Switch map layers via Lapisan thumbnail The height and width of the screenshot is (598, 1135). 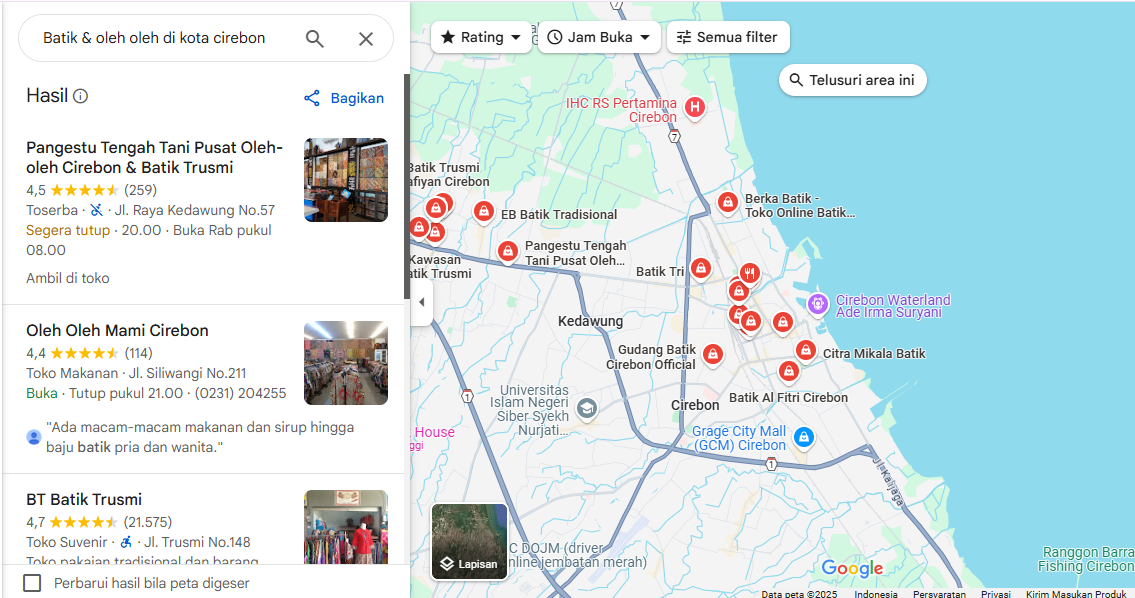tap(469, 542)
